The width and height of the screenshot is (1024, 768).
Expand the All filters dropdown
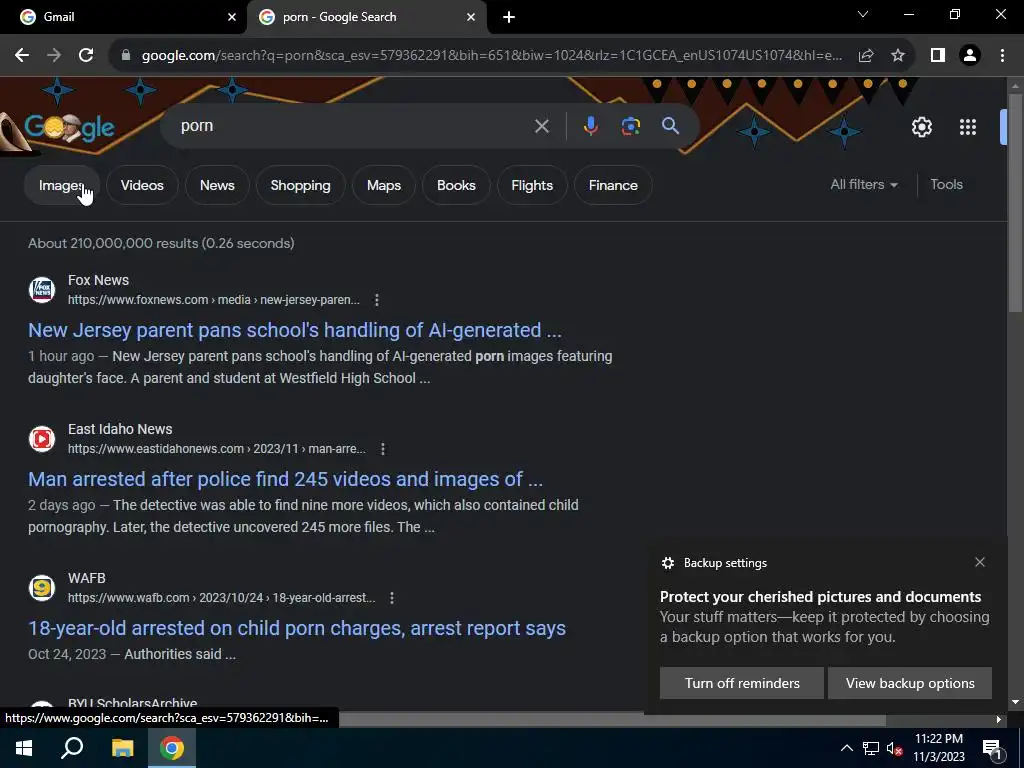(864, 185)
